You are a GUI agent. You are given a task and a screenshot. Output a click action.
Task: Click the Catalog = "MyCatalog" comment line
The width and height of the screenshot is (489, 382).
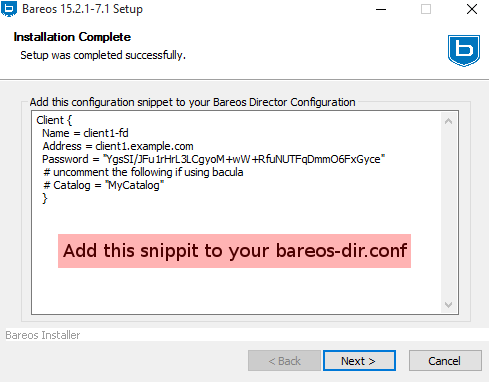104,185
